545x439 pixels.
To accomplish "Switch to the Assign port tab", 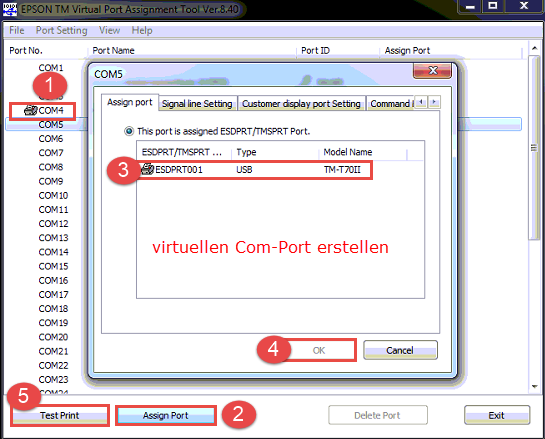I will (130, 102).
